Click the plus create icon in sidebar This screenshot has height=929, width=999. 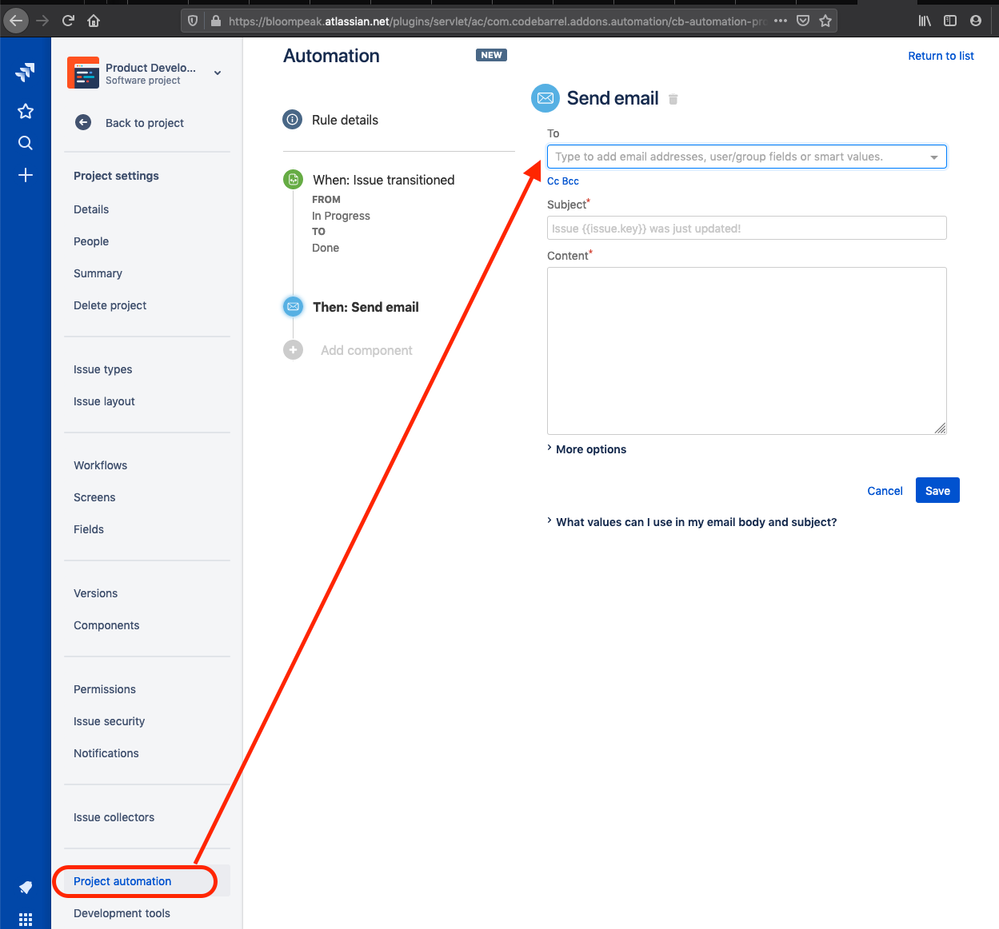pos(25,175)
